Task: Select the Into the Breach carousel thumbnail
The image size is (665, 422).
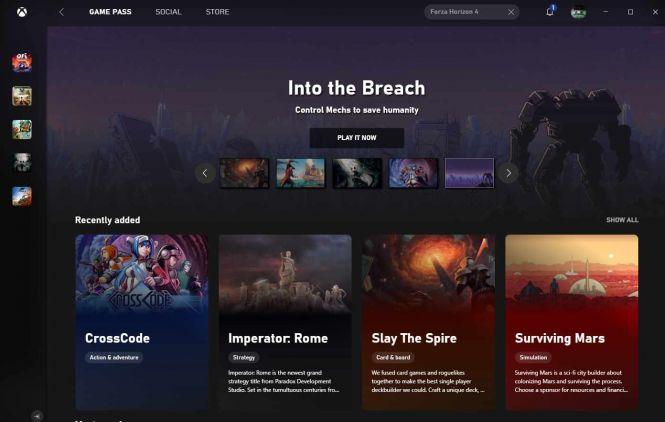Action: [469, 173]
